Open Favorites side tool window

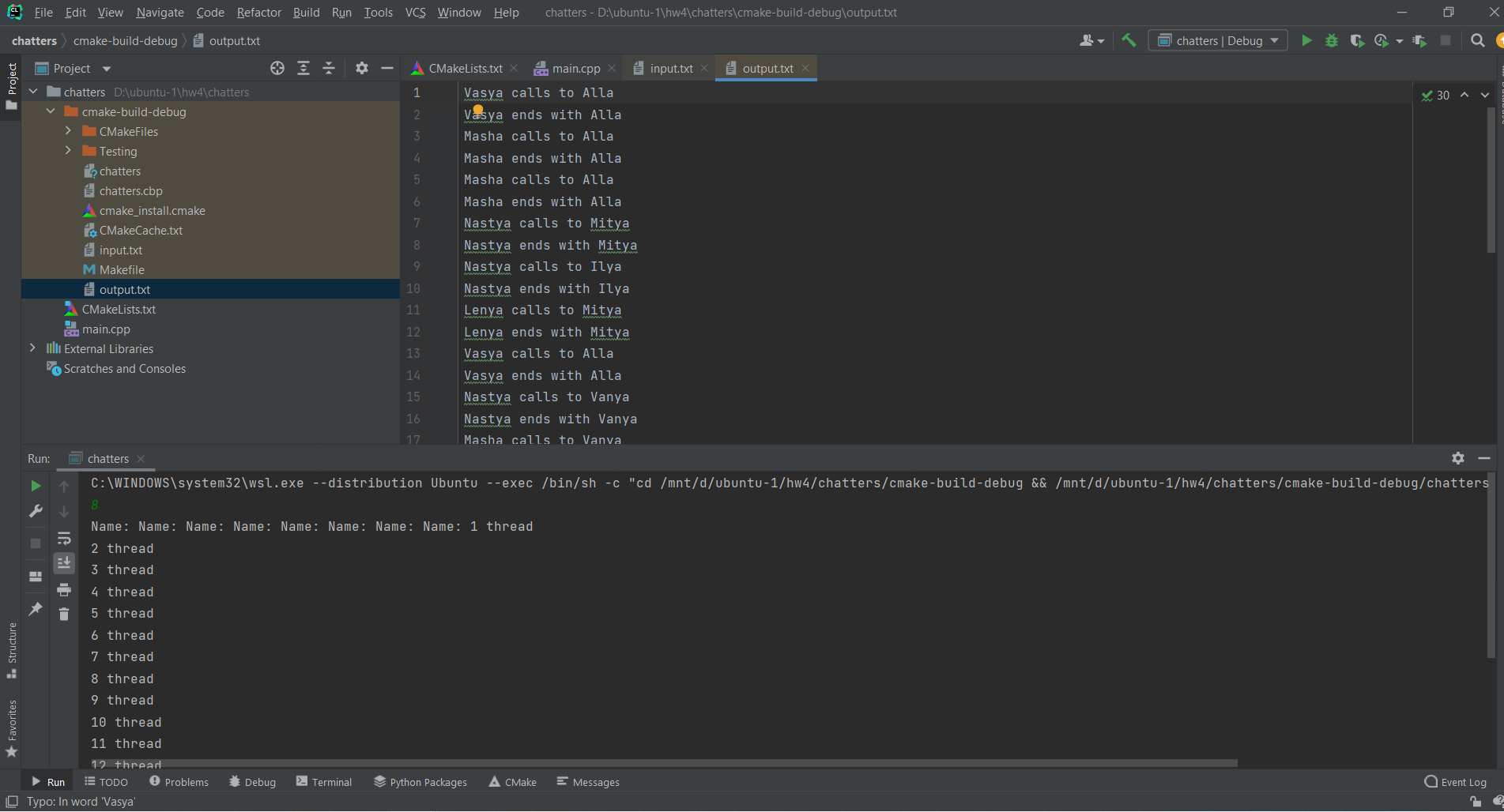(x=12, y=729)
